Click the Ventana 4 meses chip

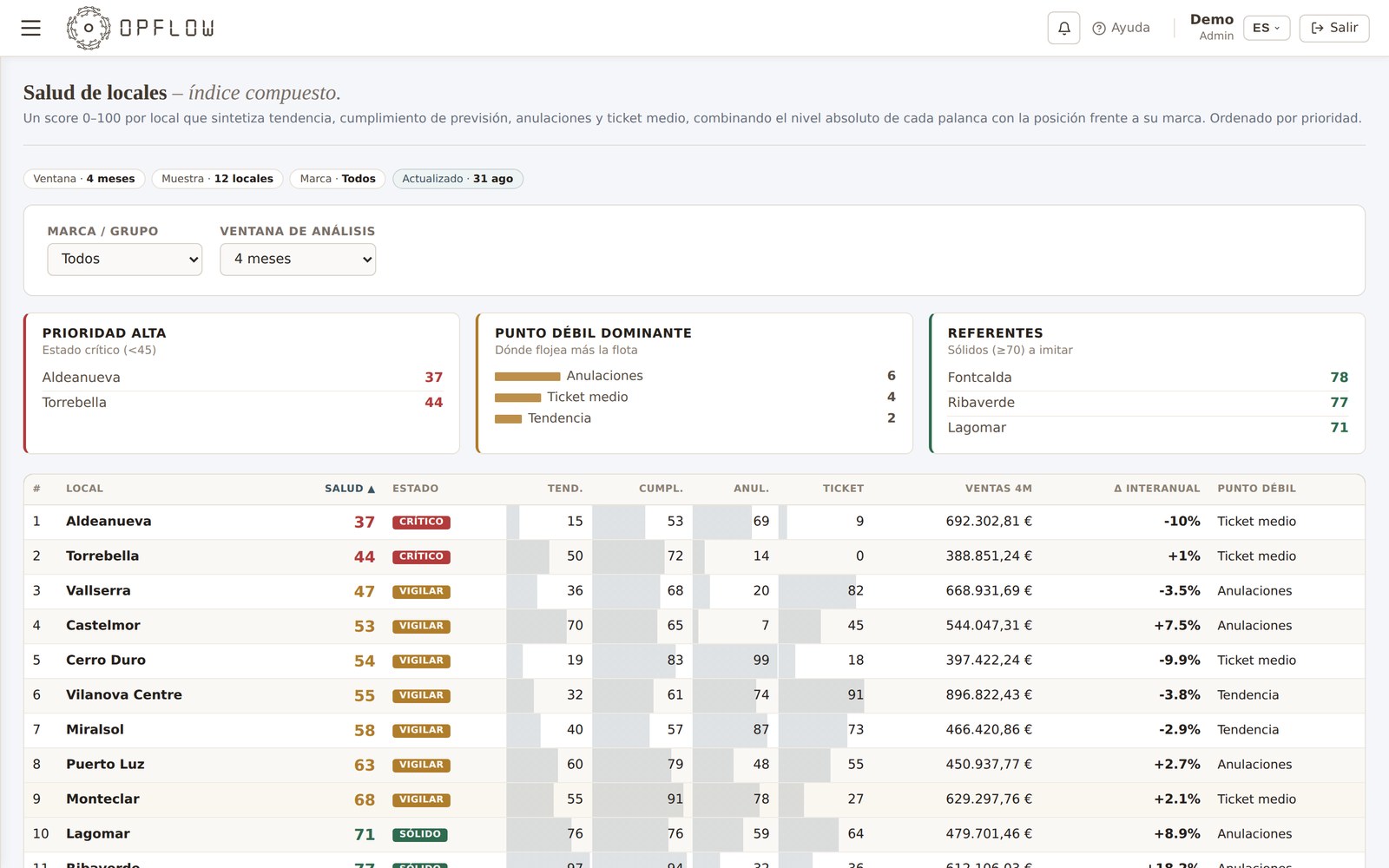click(x=84, y=179)
